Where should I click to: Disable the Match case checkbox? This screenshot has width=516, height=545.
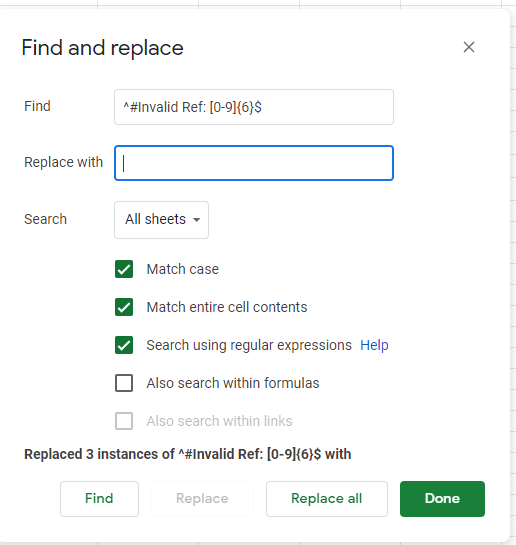(124, 269)
